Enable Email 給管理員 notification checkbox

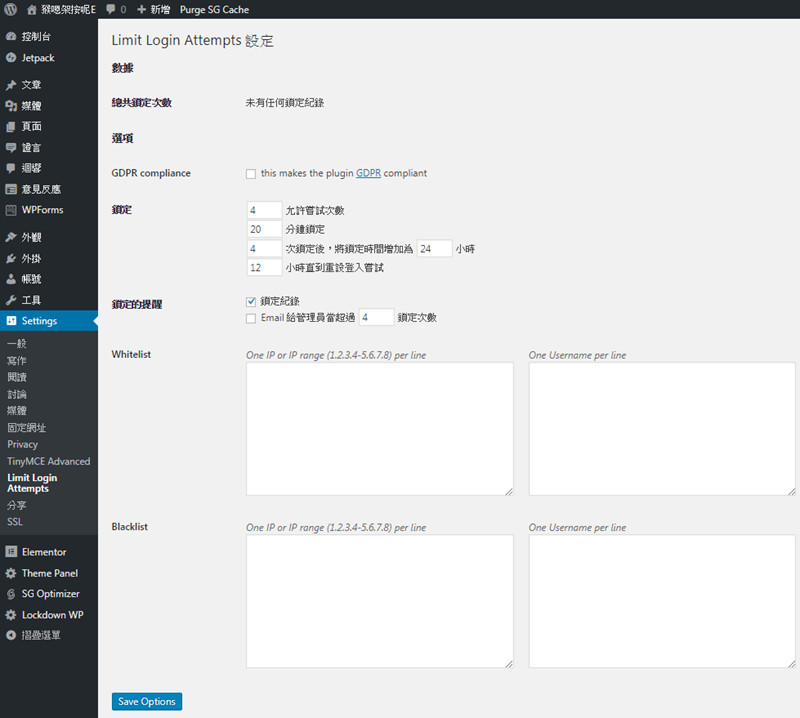click(x=251, y=318)
